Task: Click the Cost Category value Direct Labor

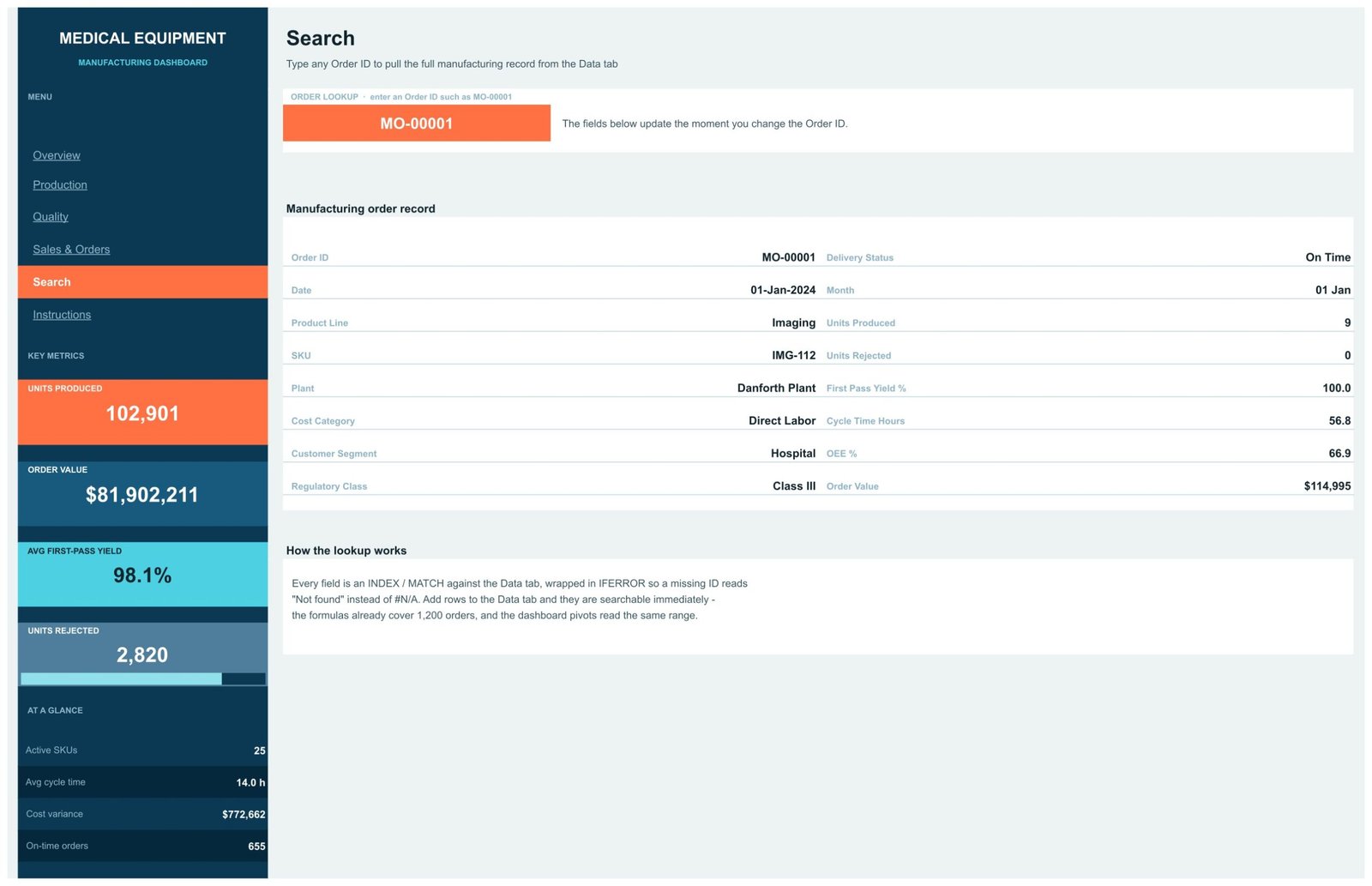Action: click(x=782, y=420)
